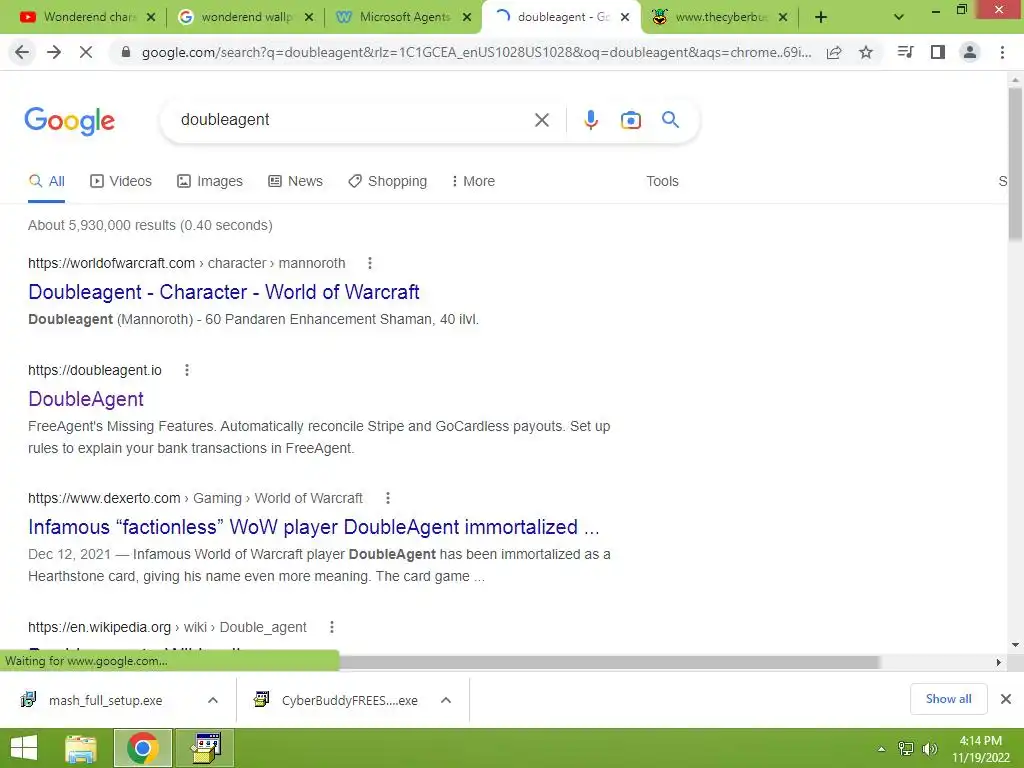Search by image with the camera icon

click(x=631, y=120)
